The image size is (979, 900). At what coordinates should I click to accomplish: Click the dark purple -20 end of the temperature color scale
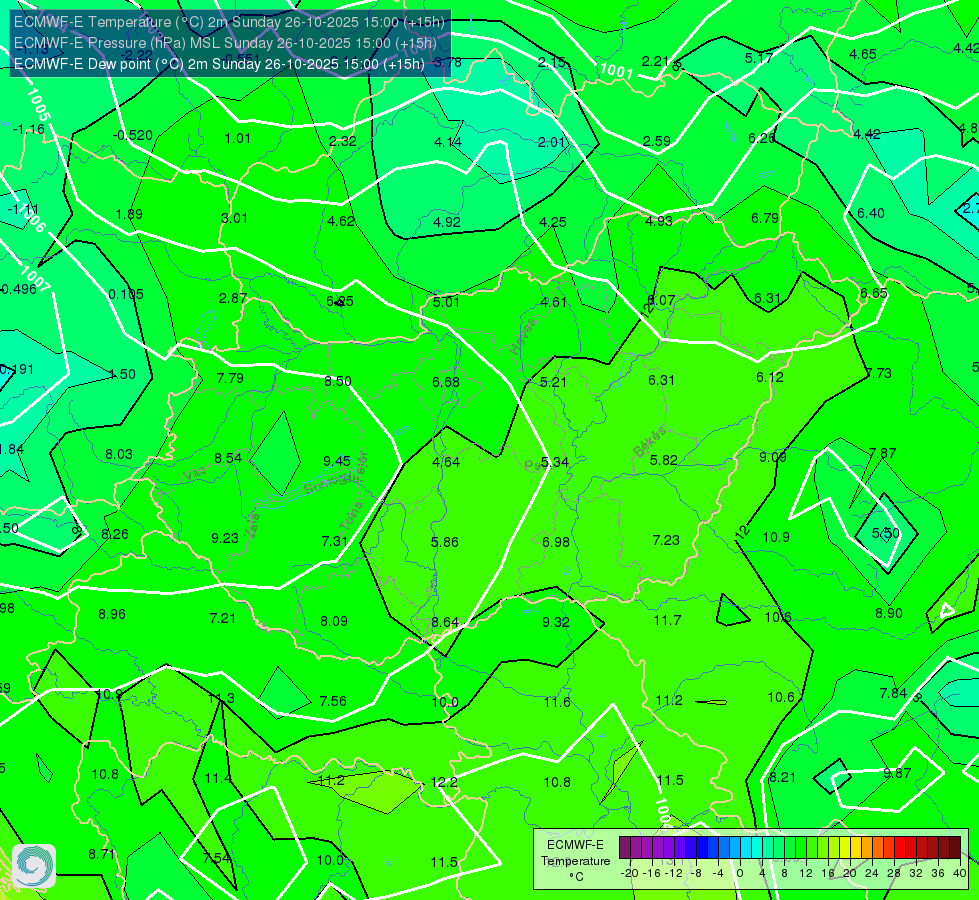(x=625, y=848)
